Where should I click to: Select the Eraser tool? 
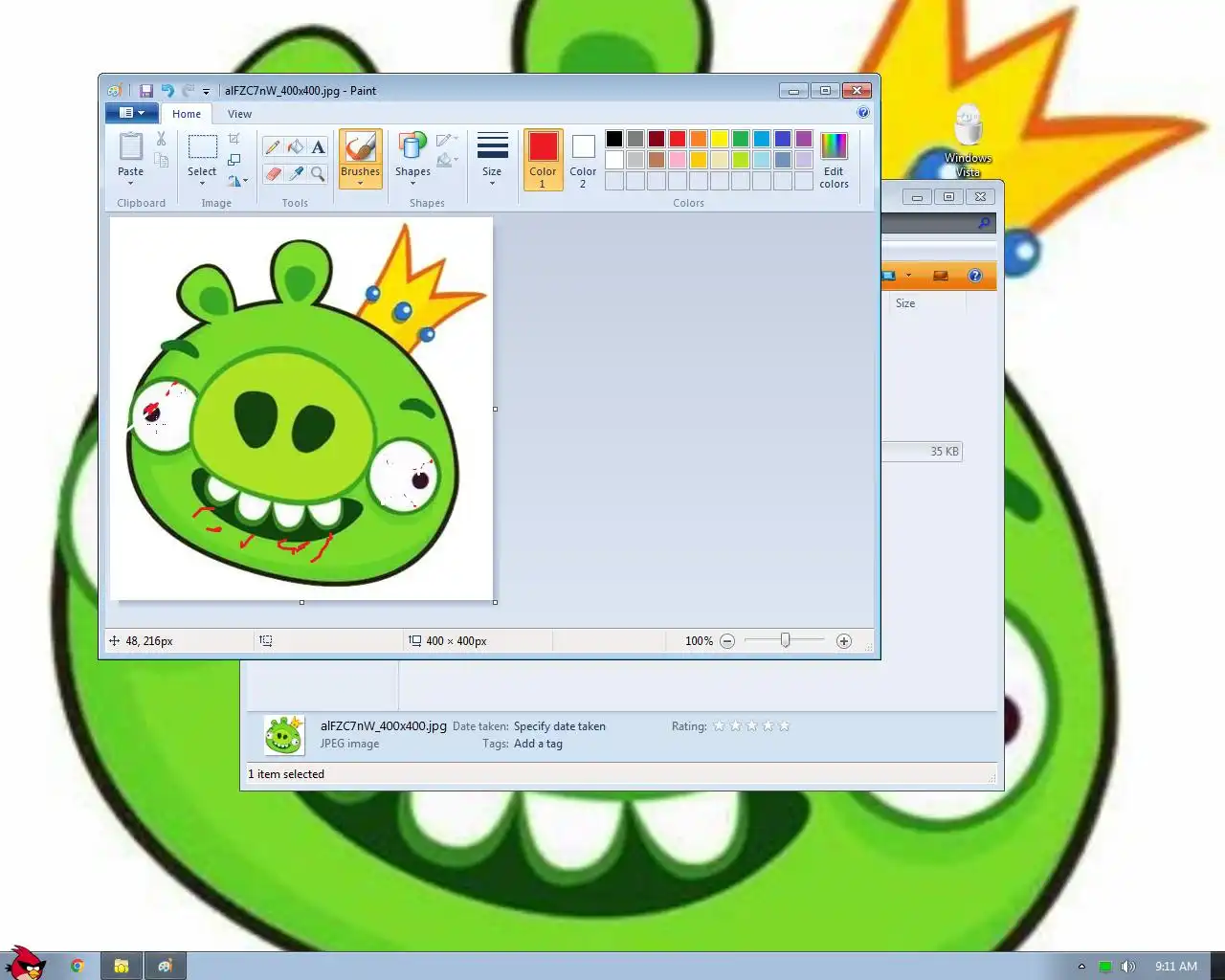click(x=273, y=174)
